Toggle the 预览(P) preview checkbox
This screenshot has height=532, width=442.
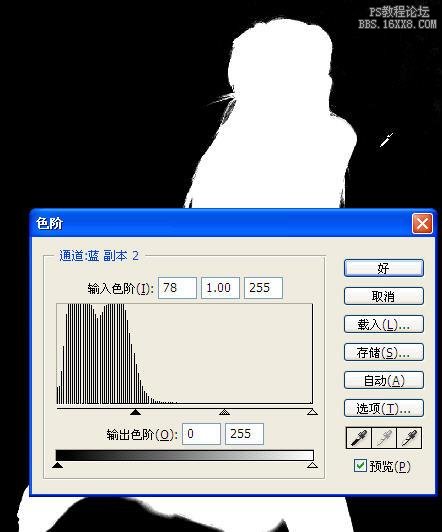click(360, 466)
